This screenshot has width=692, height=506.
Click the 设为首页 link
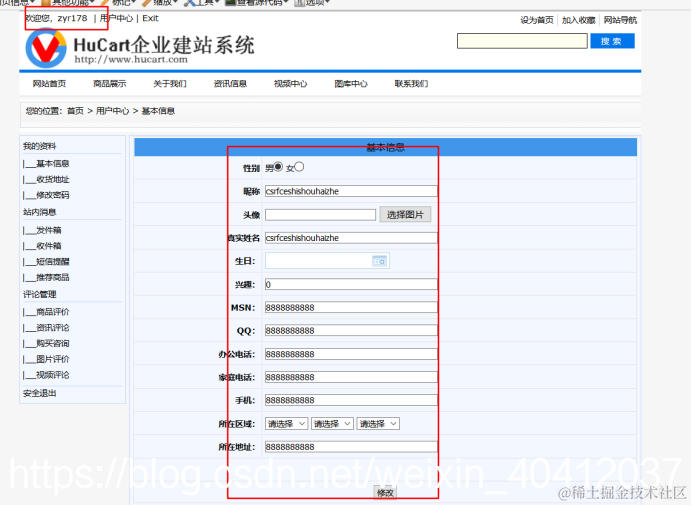tap(537, 20)
